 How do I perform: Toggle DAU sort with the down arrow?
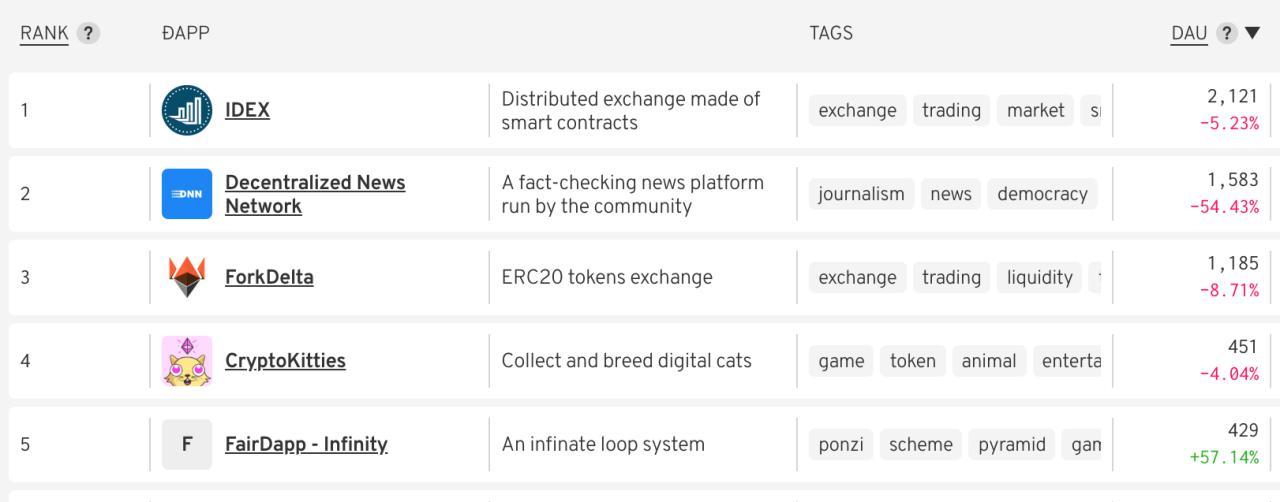[1252, 33]
